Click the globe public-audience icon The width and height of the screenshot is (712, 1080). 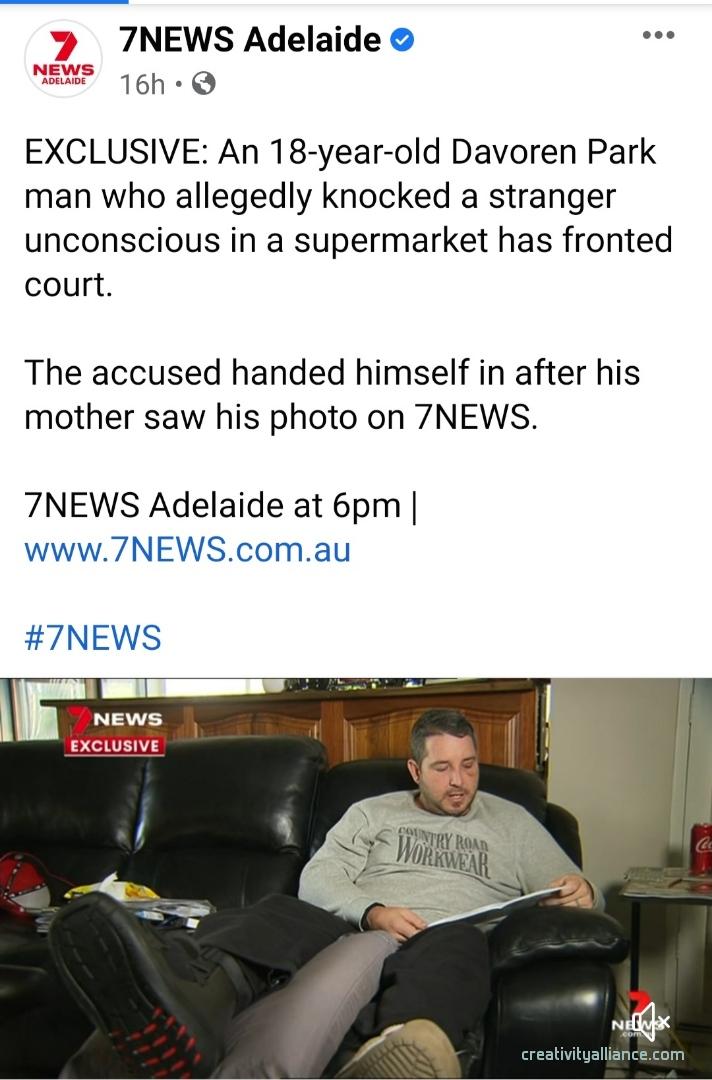coord(203,84)
